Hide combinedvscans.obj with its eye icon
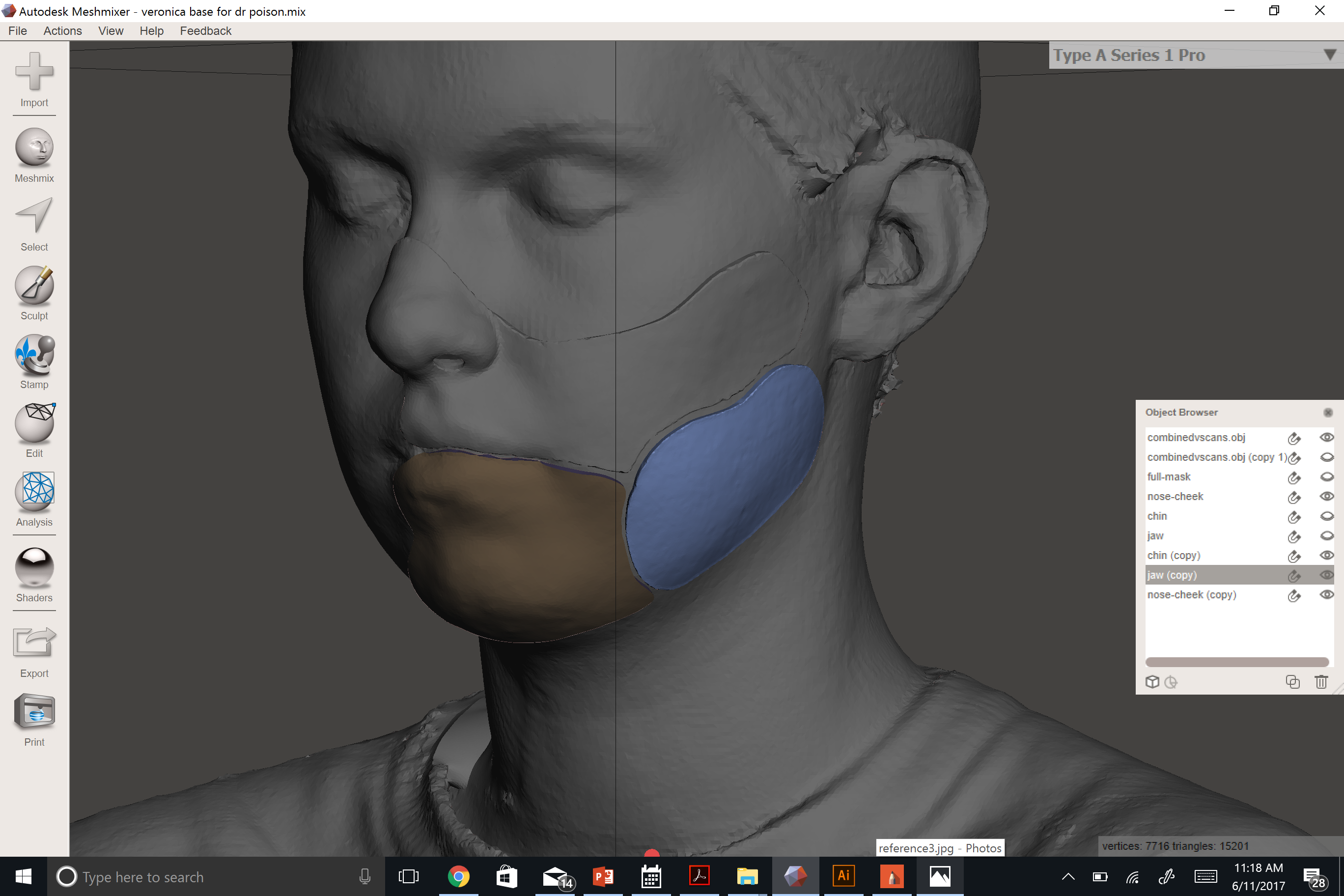1344x896 pixels. [x=1327, y=437]
